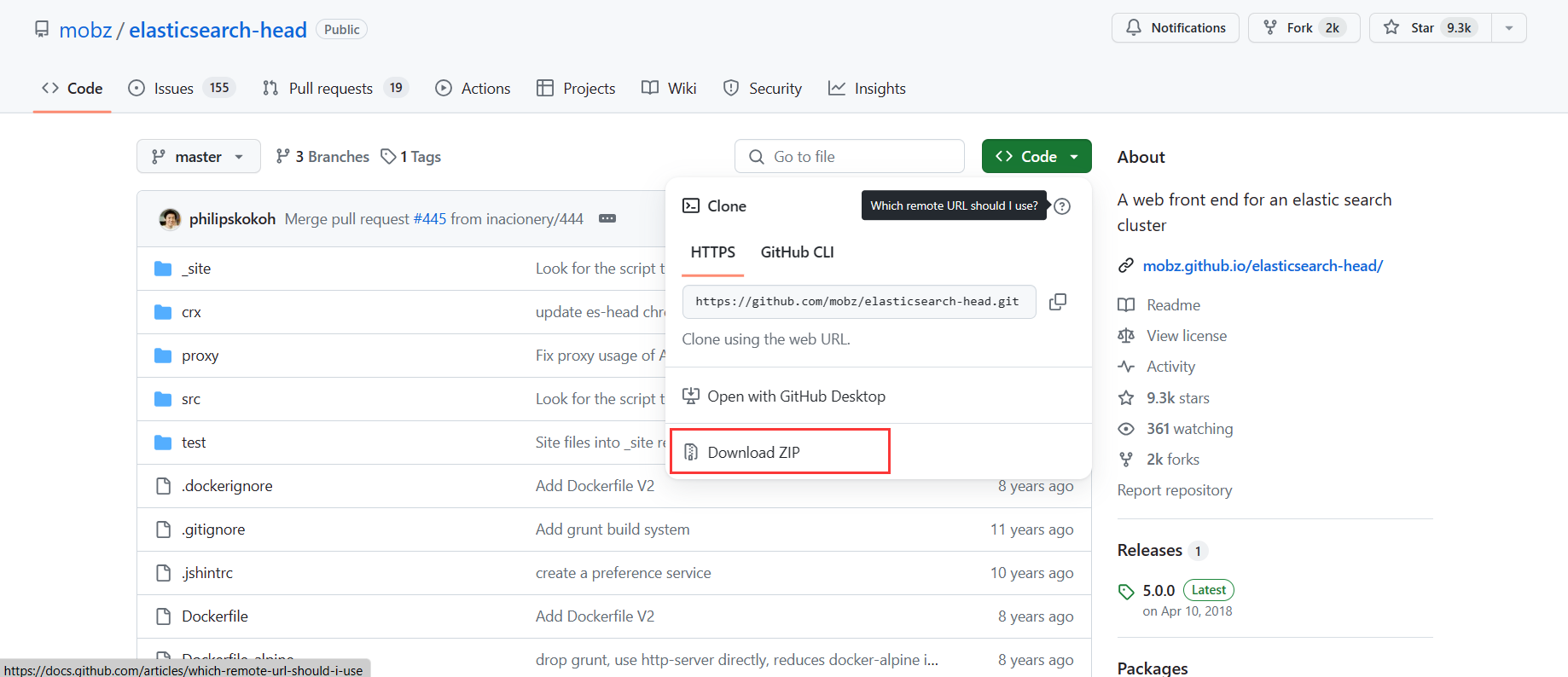Open 'Add Dockerfile V2' commit for .dockerignore
This screenshot has width=1568, height=677.
(595, 486)
